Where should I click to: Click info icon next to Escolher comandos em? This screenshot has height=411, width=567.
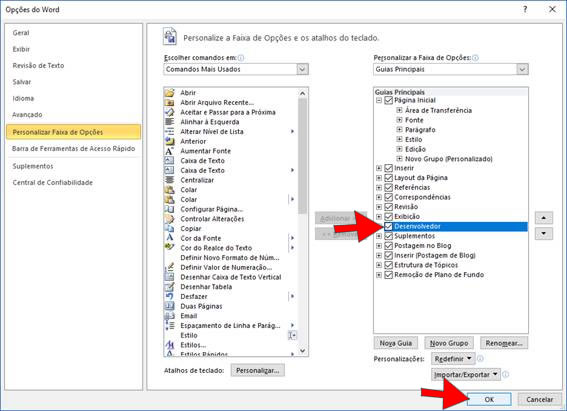[241, 58]
